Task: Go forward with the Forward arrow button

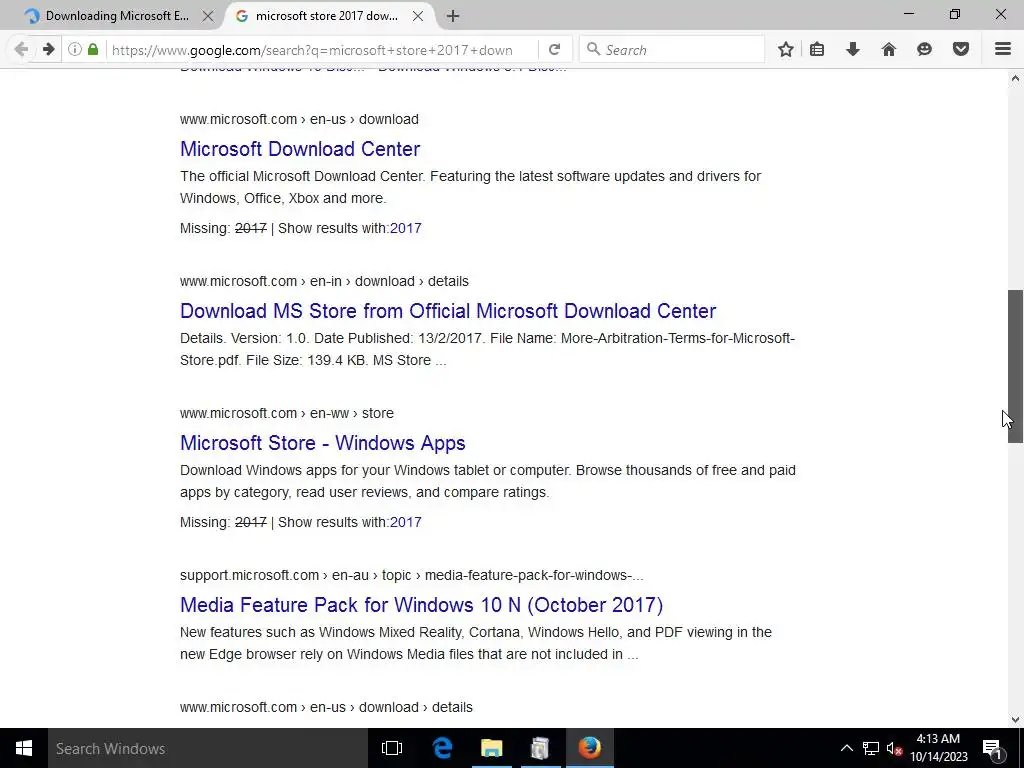Action: point(48,50)
